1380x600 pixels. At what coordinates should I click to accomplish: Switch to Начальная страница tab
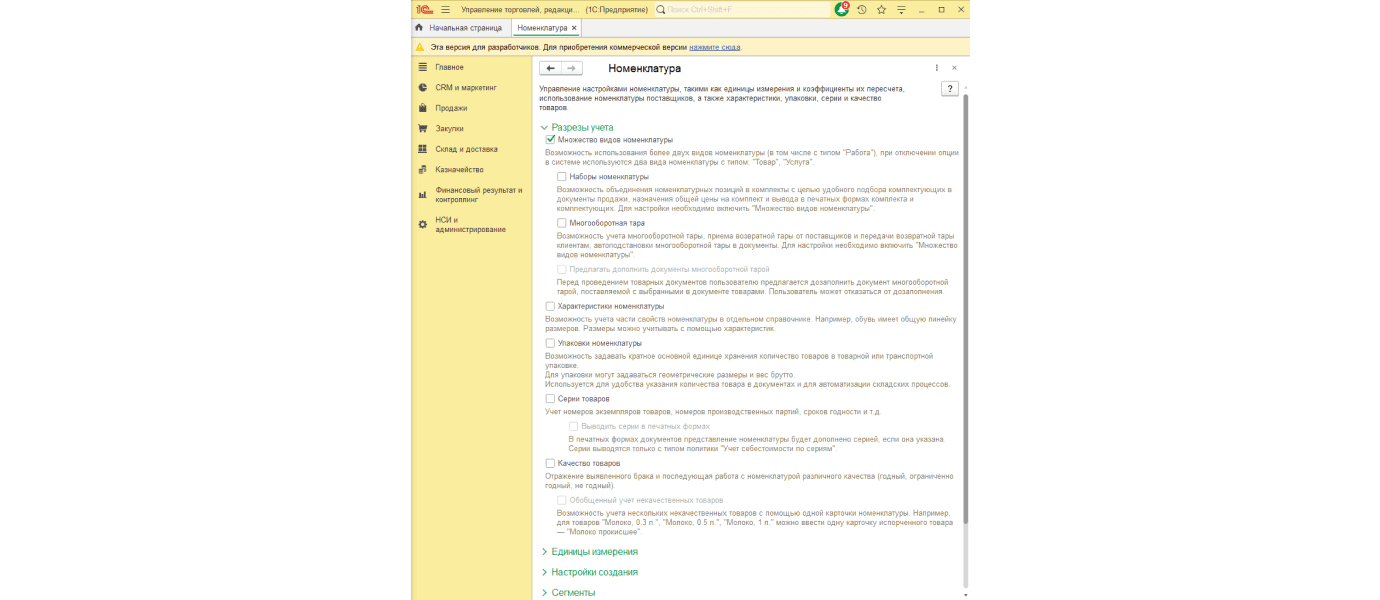pyautogui.click(x=458, y=28)
